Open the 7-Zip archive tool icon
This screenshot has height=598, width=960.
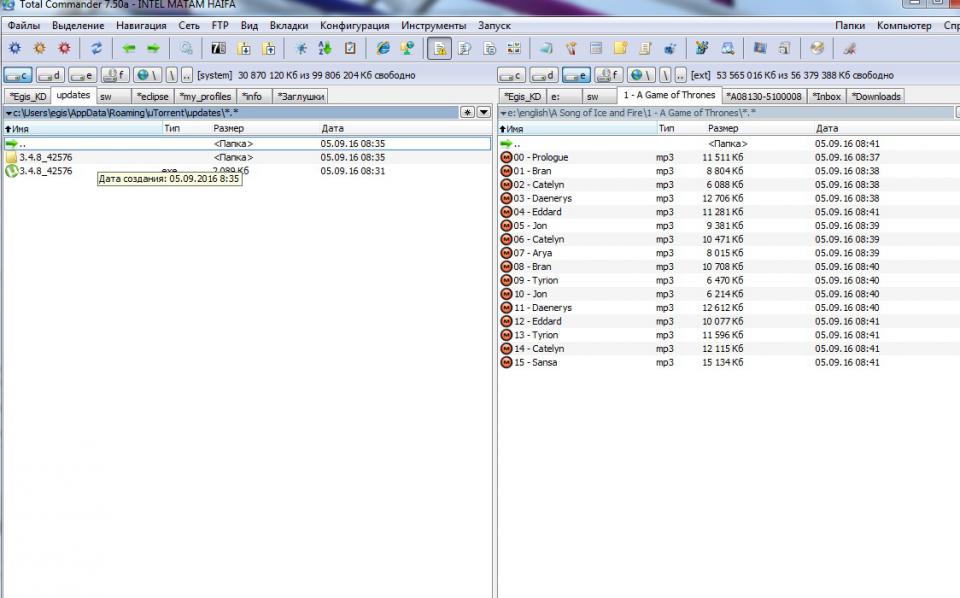point(218,48)
